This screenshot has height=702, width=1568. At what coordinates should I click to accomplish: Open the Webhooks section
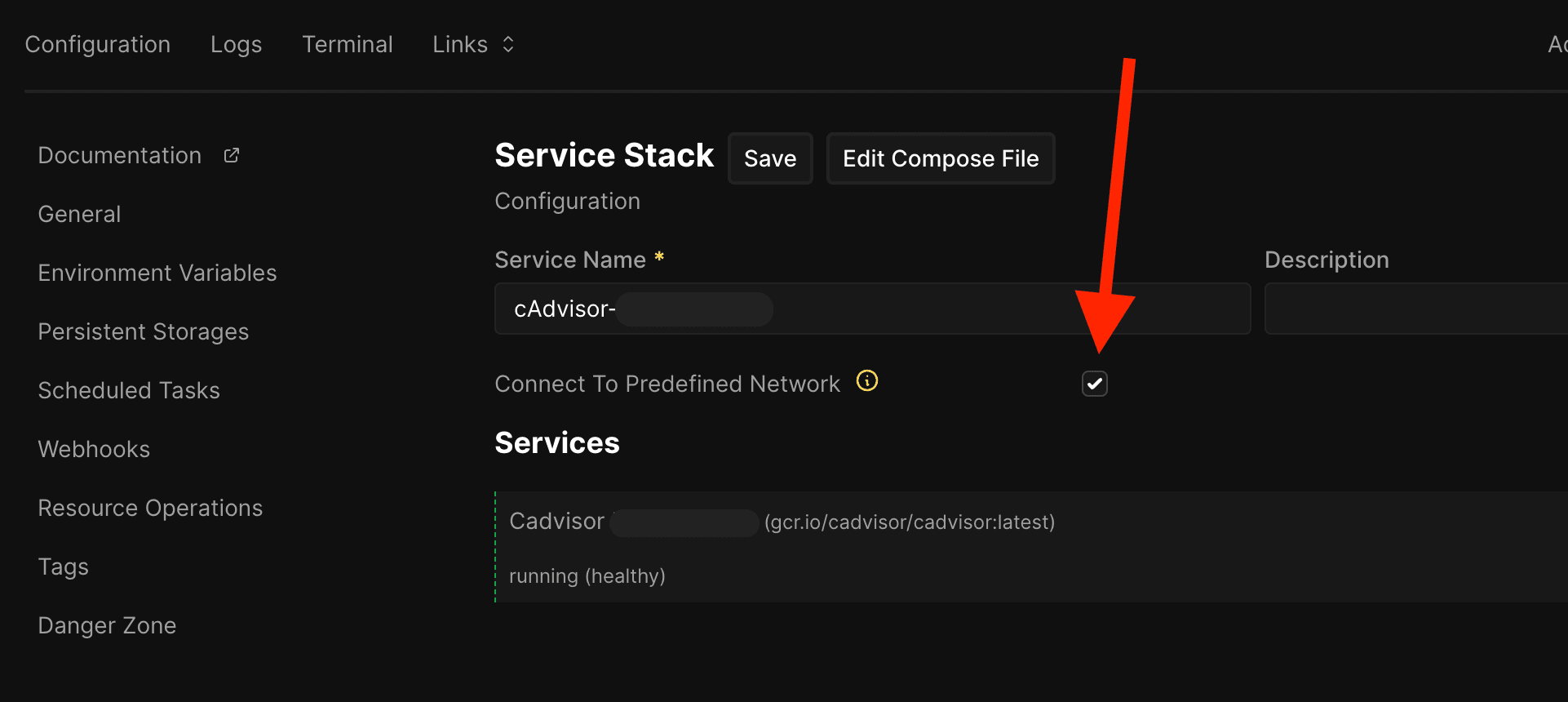[x=94, y=449]
